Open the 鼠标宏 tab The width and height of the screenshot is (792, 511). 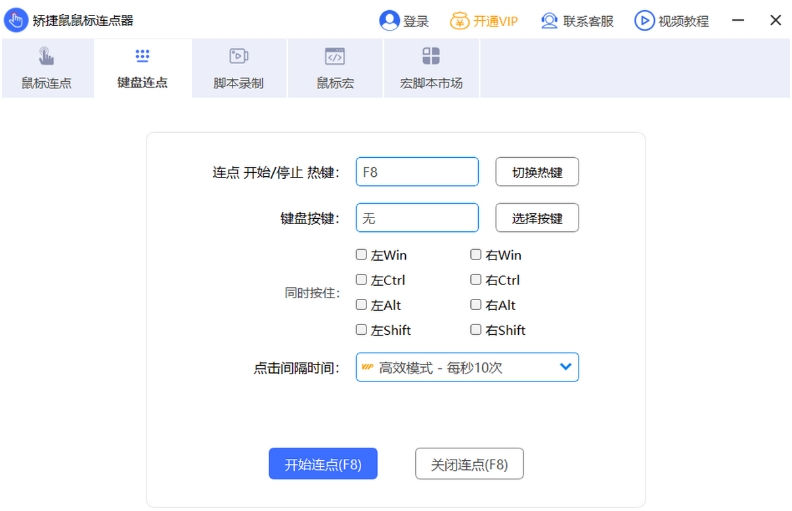(335, 68)
